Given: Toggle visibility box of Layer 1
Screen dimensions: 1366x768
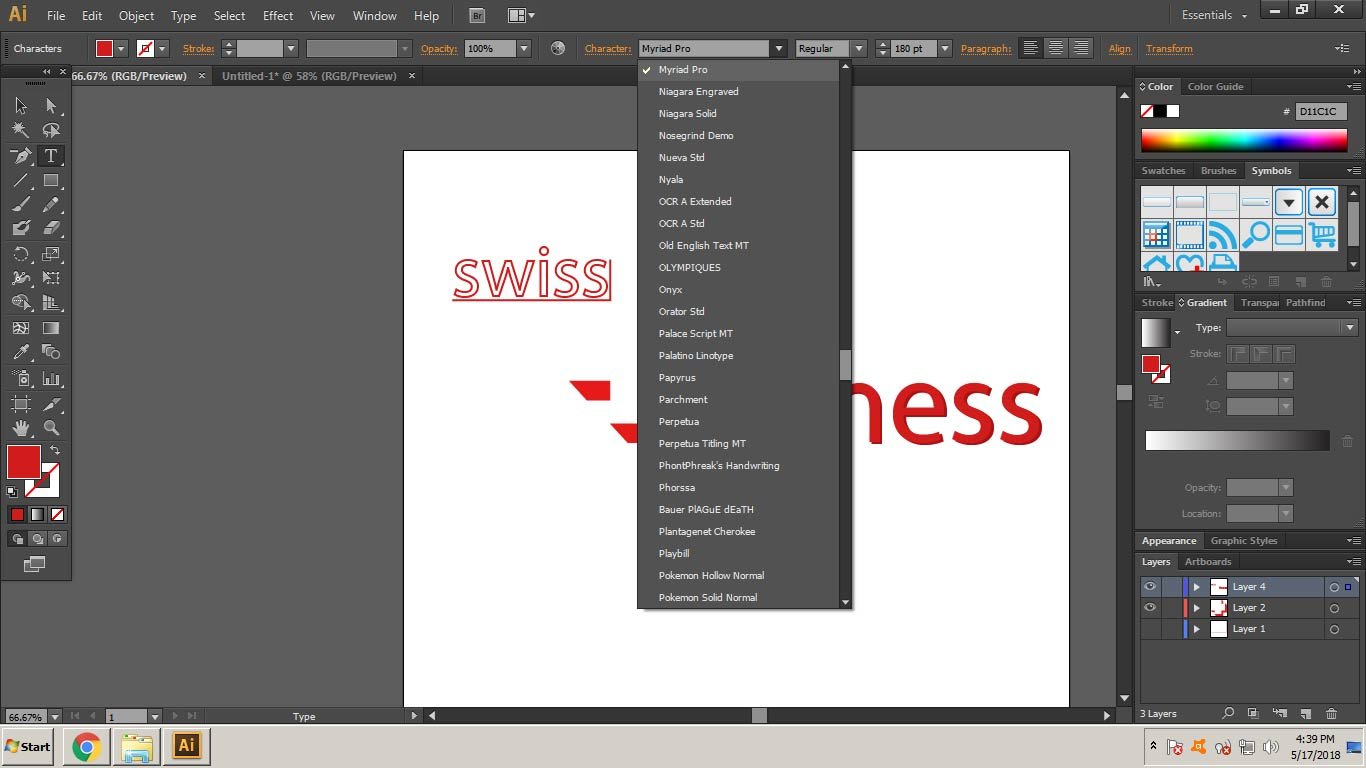Looking at the screenshot, I should point(1150,629).
